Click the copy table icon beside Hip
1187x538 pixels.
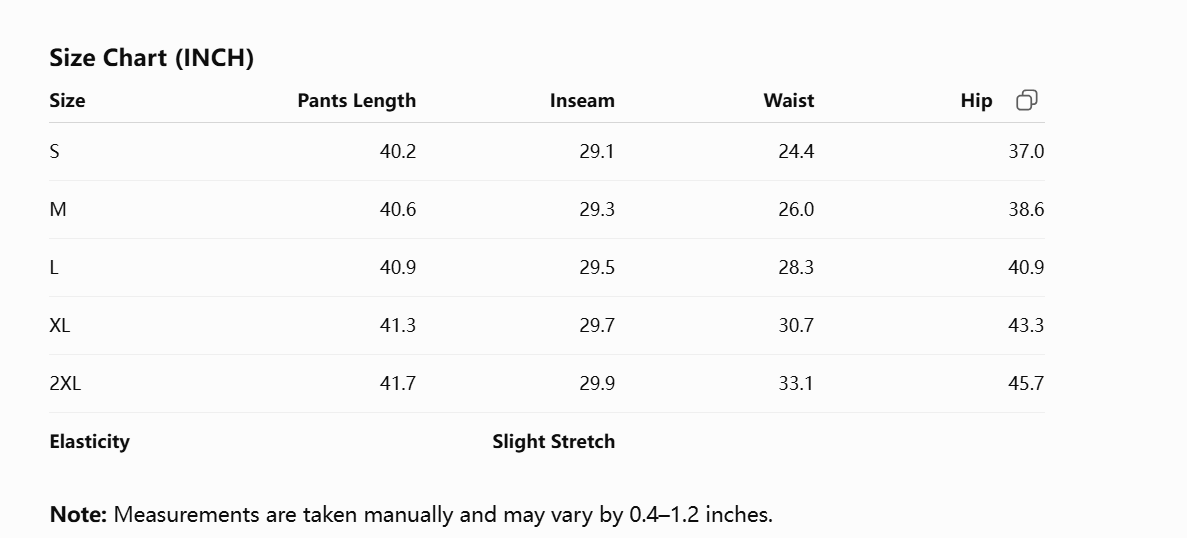pos(1027,100)
